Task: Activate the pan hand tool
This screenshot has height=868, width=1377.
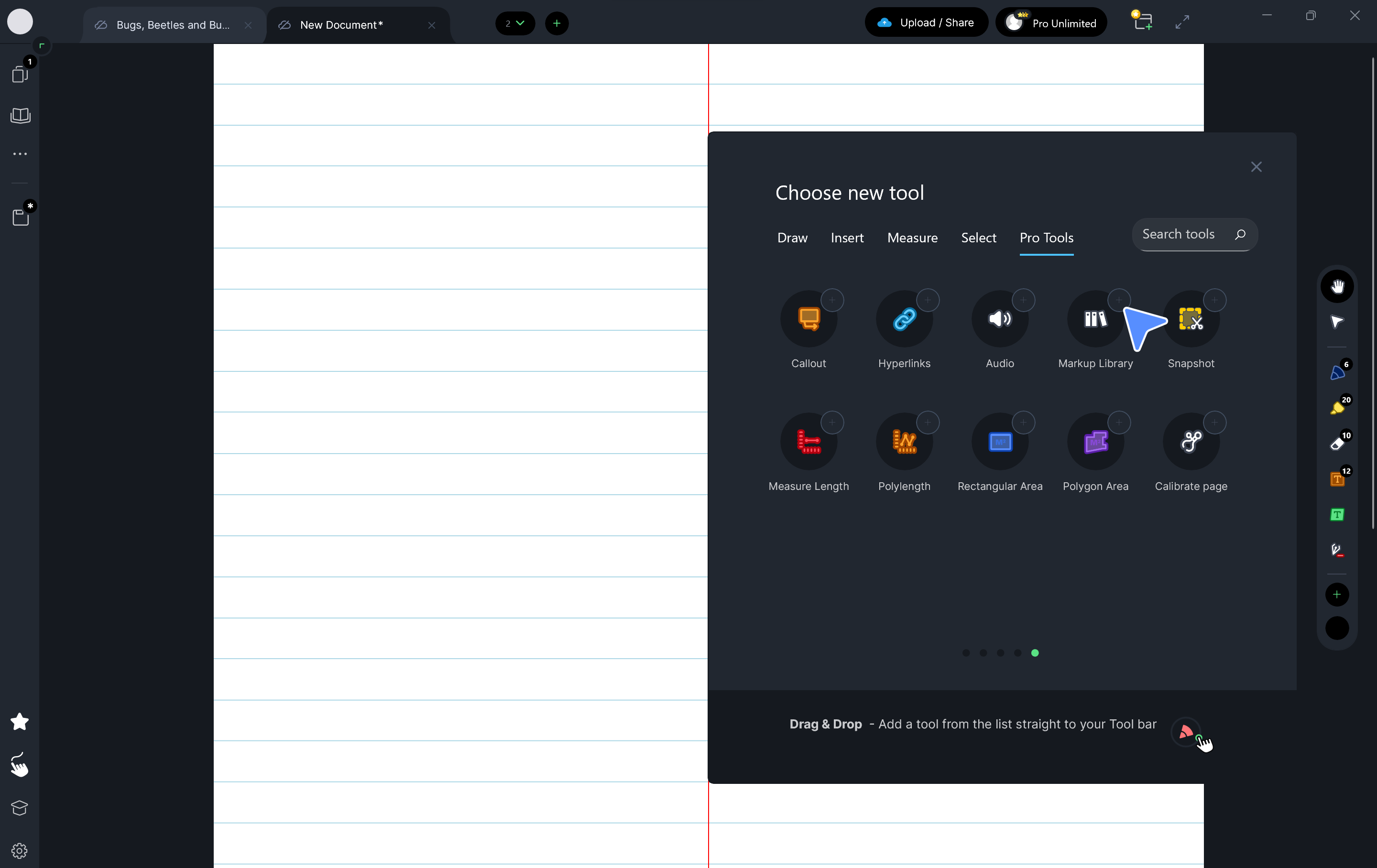Action: 1337,286
